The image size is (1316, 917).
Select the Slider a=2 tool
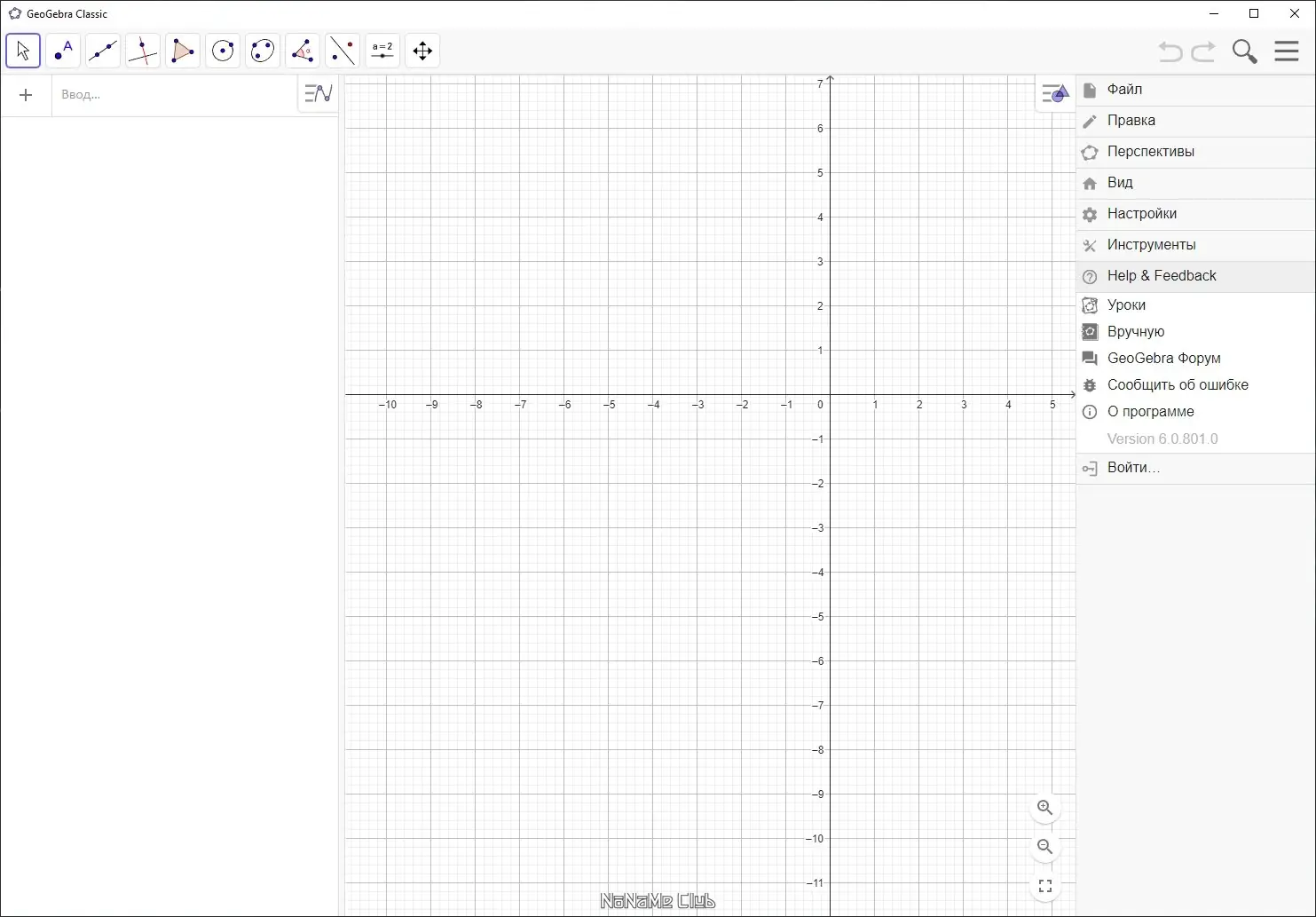coord(382,51)
